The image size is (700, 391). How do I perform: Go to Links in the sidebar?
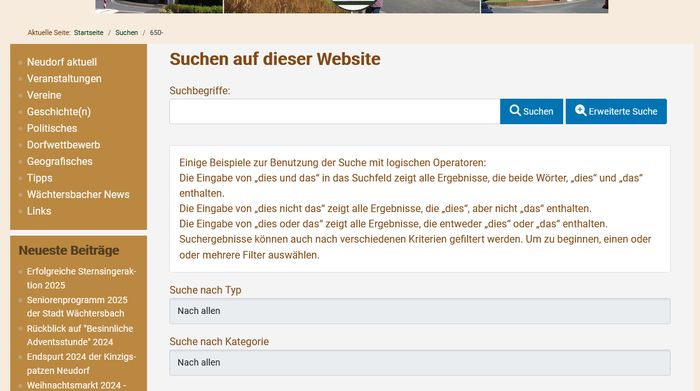click(39, 211)
